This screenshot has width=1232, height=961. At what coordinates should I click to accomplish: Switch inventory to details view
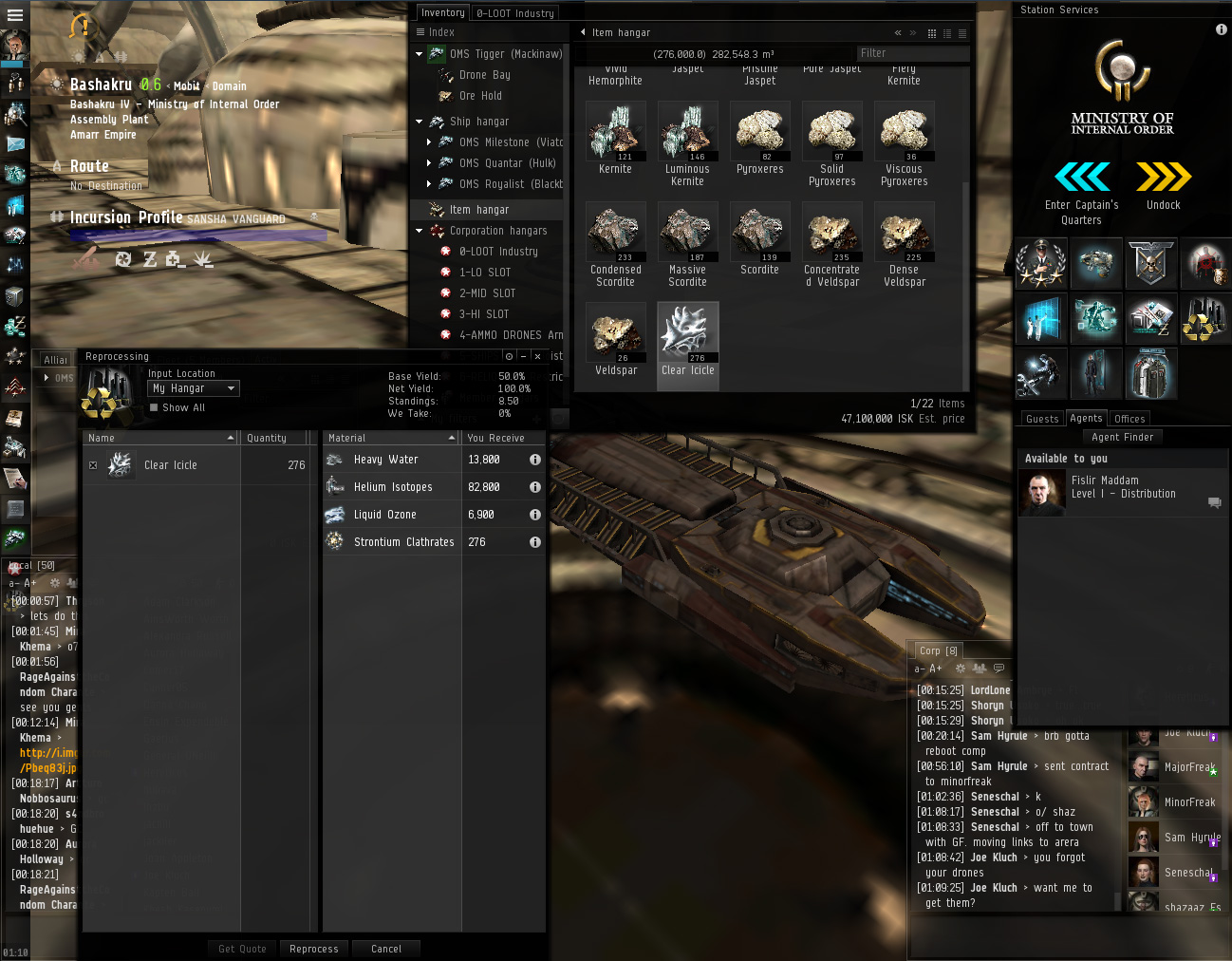point(947,33)
